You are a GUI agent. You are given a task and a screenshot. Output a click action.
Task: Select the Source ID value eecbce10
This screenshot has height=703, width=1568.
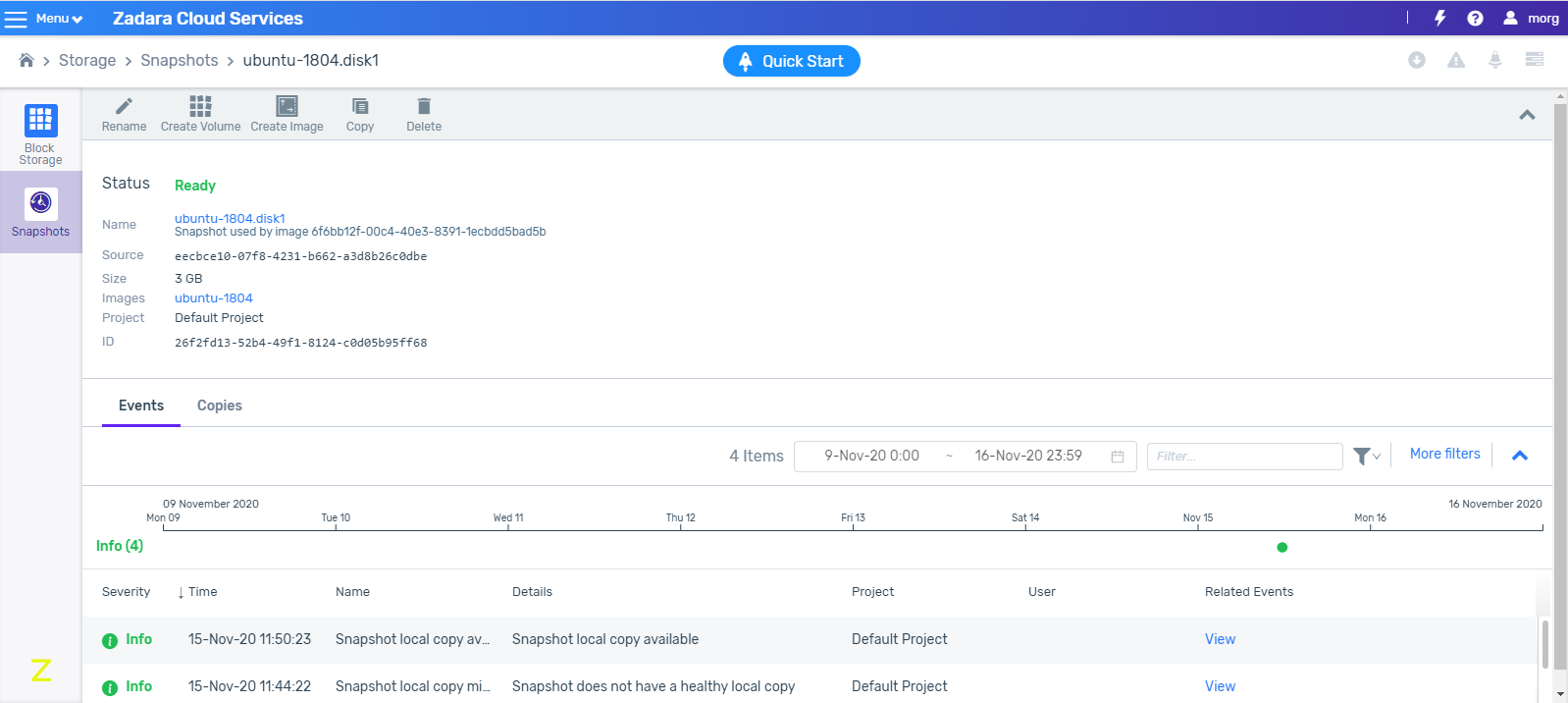300,256
